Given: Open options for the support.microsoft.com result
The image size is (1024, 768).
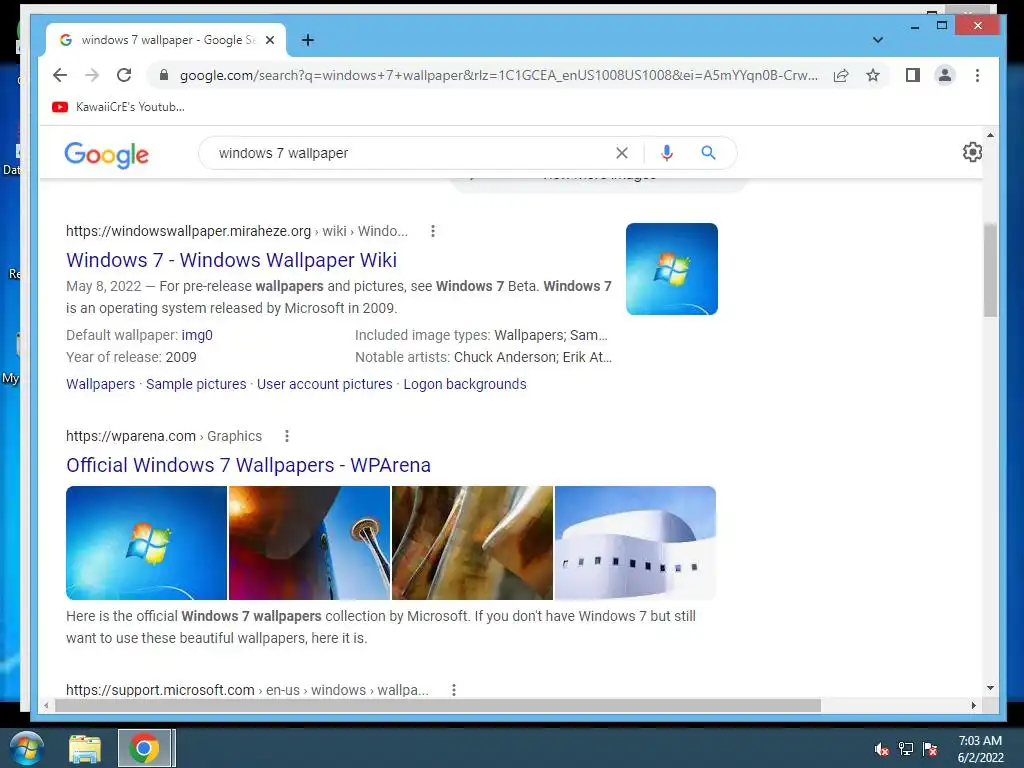Looking at the screenshot, I should point(454,690).
